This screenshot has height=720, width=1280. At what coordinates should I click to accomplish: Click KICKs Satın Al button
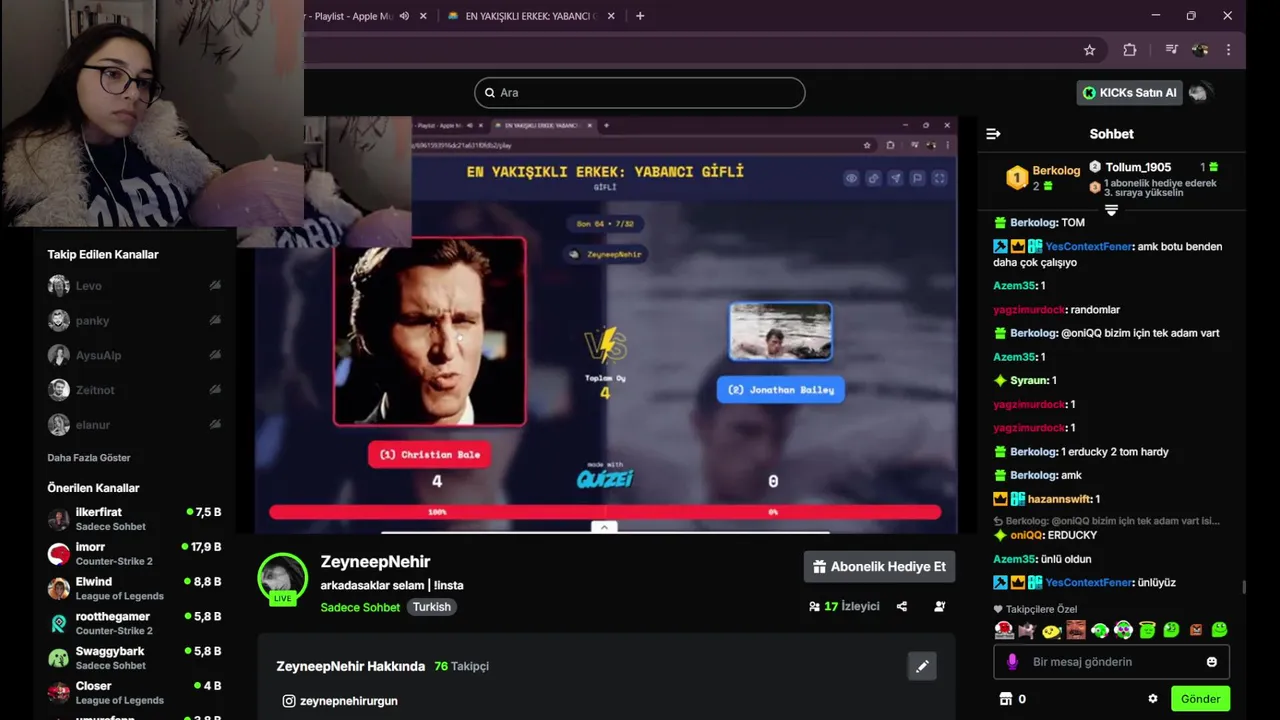click(1130, 93)
